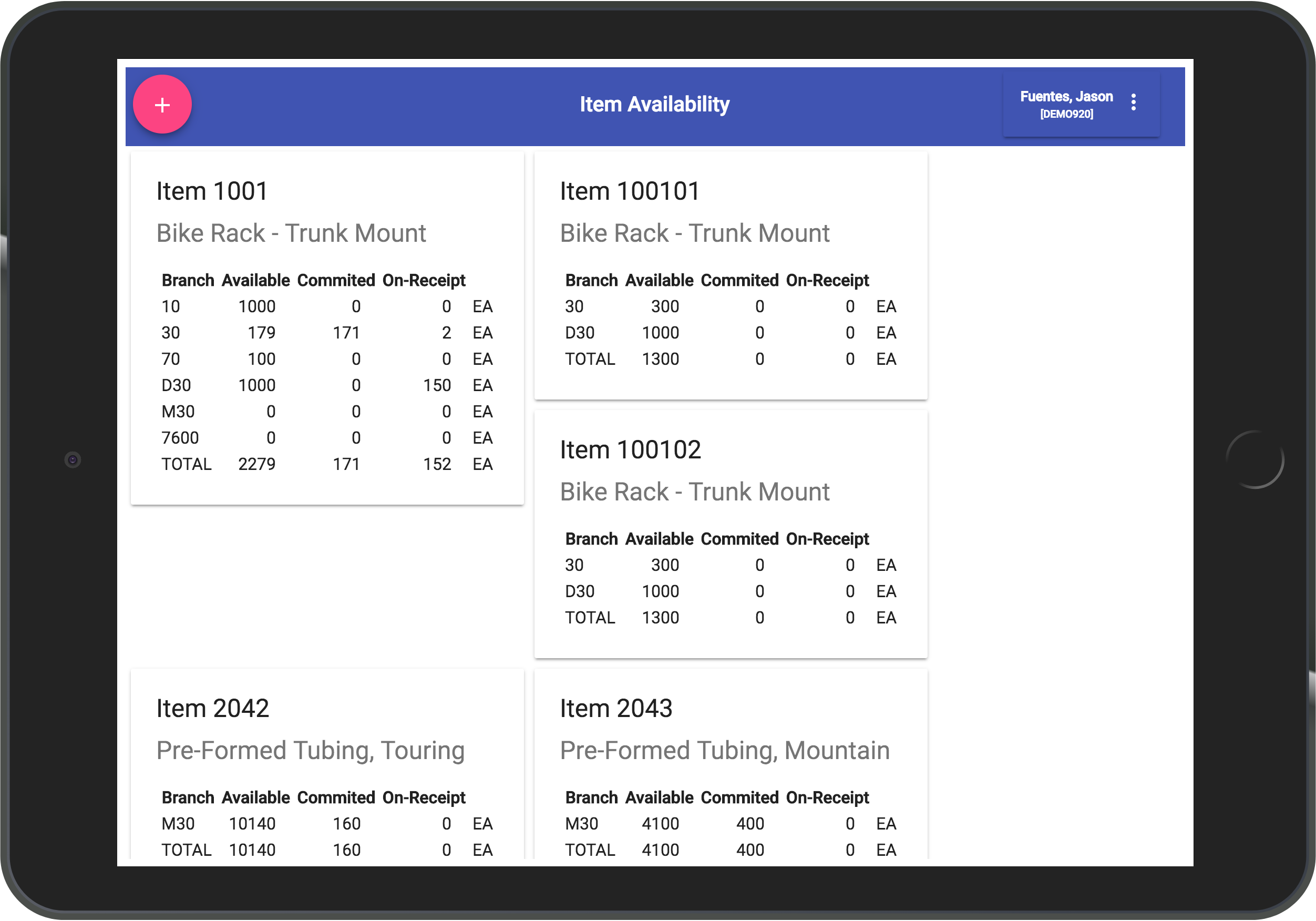Screen dimensions: 1316x921
Task: Select the Item 100102 card heading
Action: 631,449
